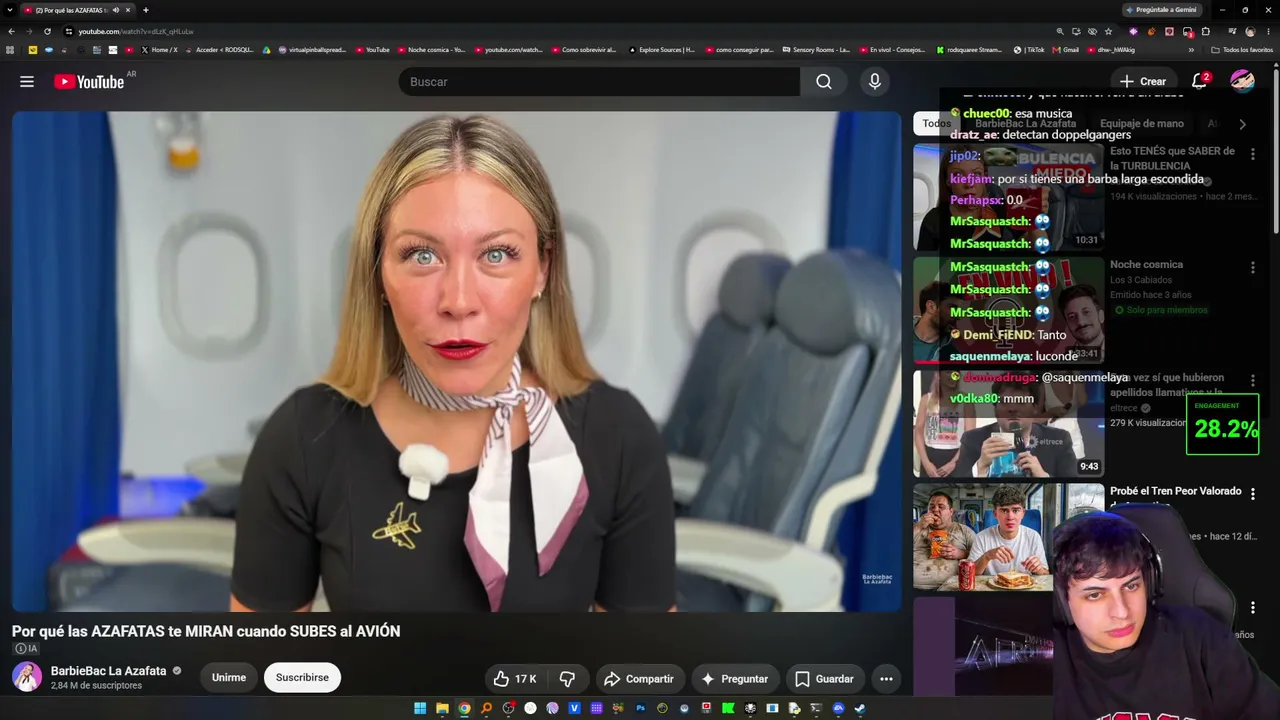Open options for the Tren Peor Valorado video
This screenshot has height=720, width=1280.
1252,494
